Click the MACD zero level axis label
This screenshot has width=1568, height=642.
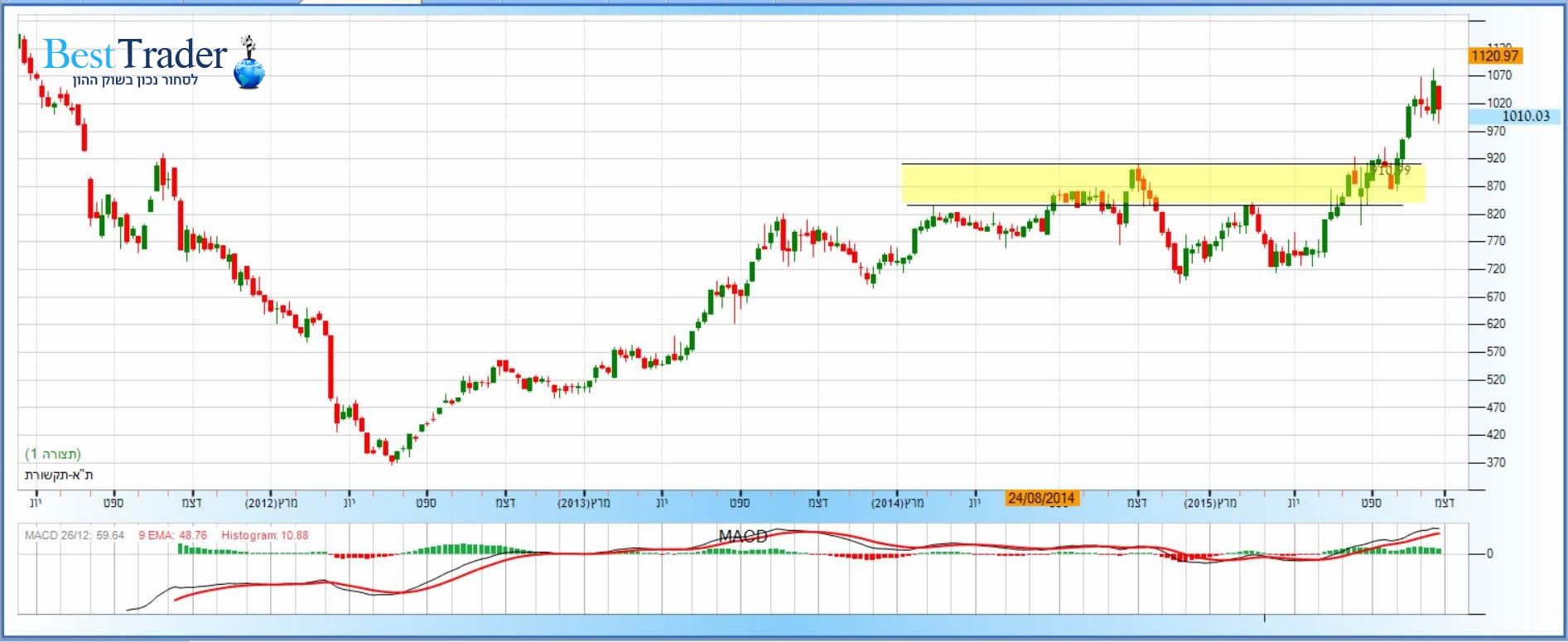tap(1489, 553)
